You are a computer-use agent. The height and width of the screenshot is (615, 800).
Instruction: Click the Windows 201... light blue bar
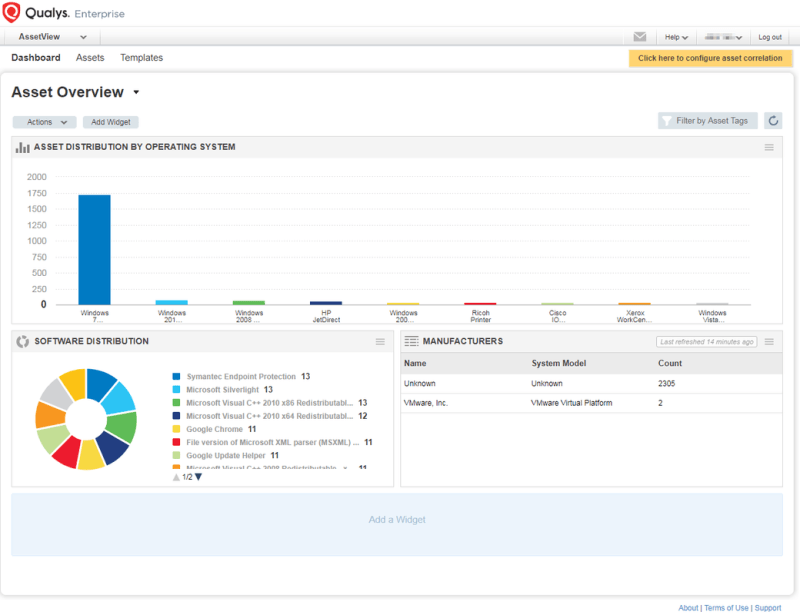click(171, 303)
